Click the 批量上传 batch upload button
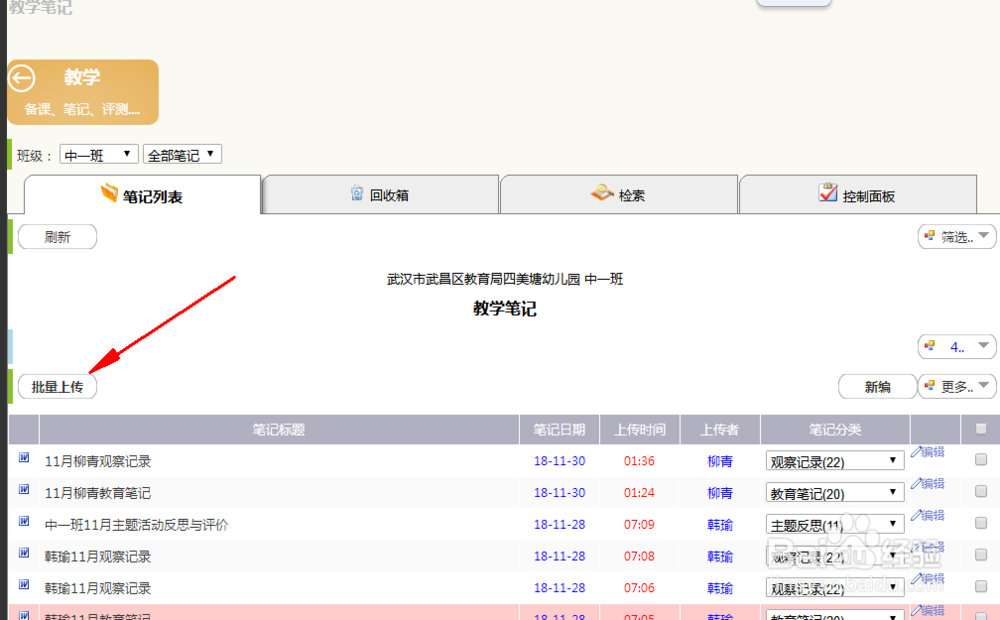Screen dimensions: 1000x620 (x=57, y=386)
